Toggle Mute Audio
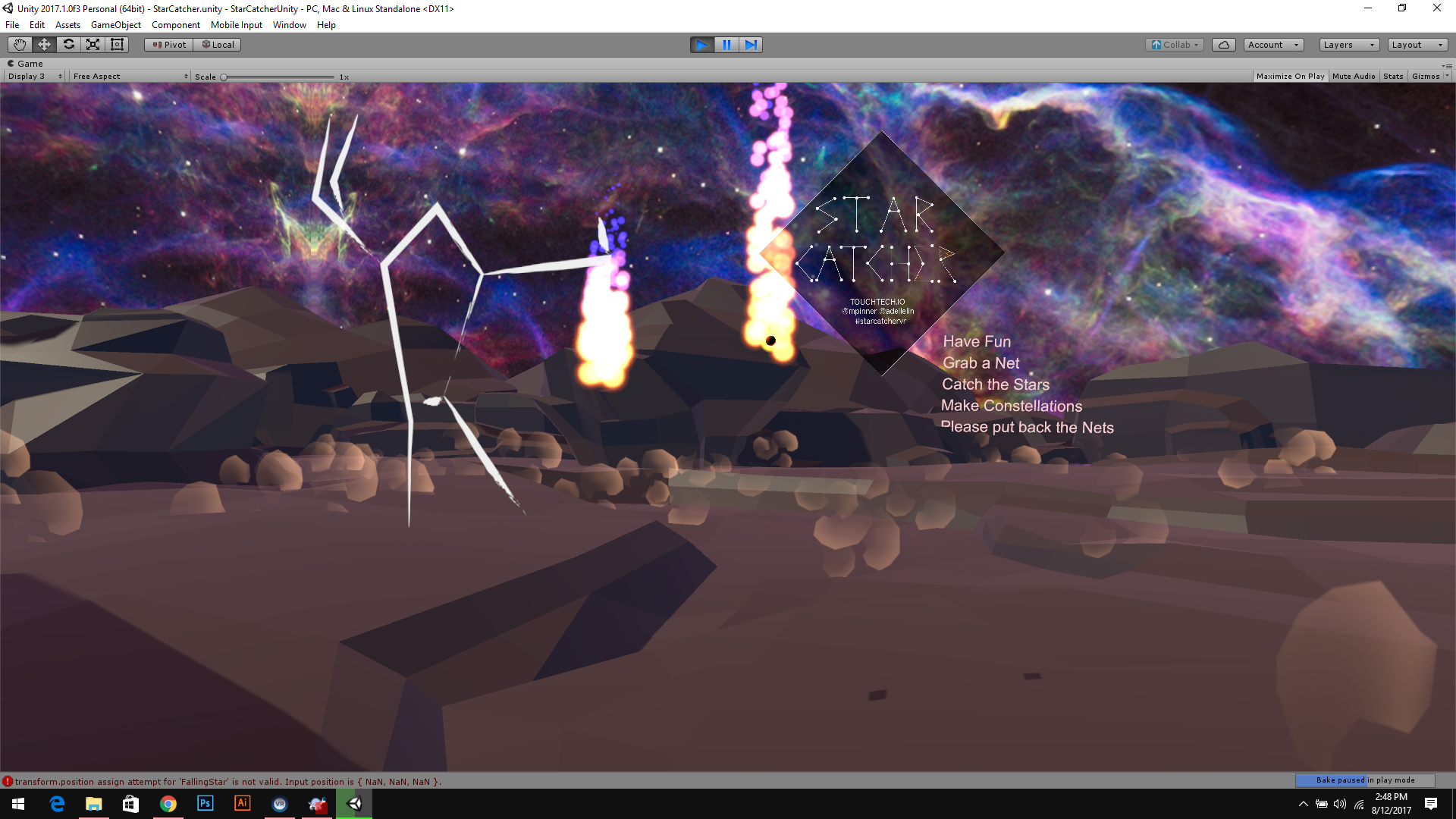Screen dimensions: 1456x819 [1354, 77]
